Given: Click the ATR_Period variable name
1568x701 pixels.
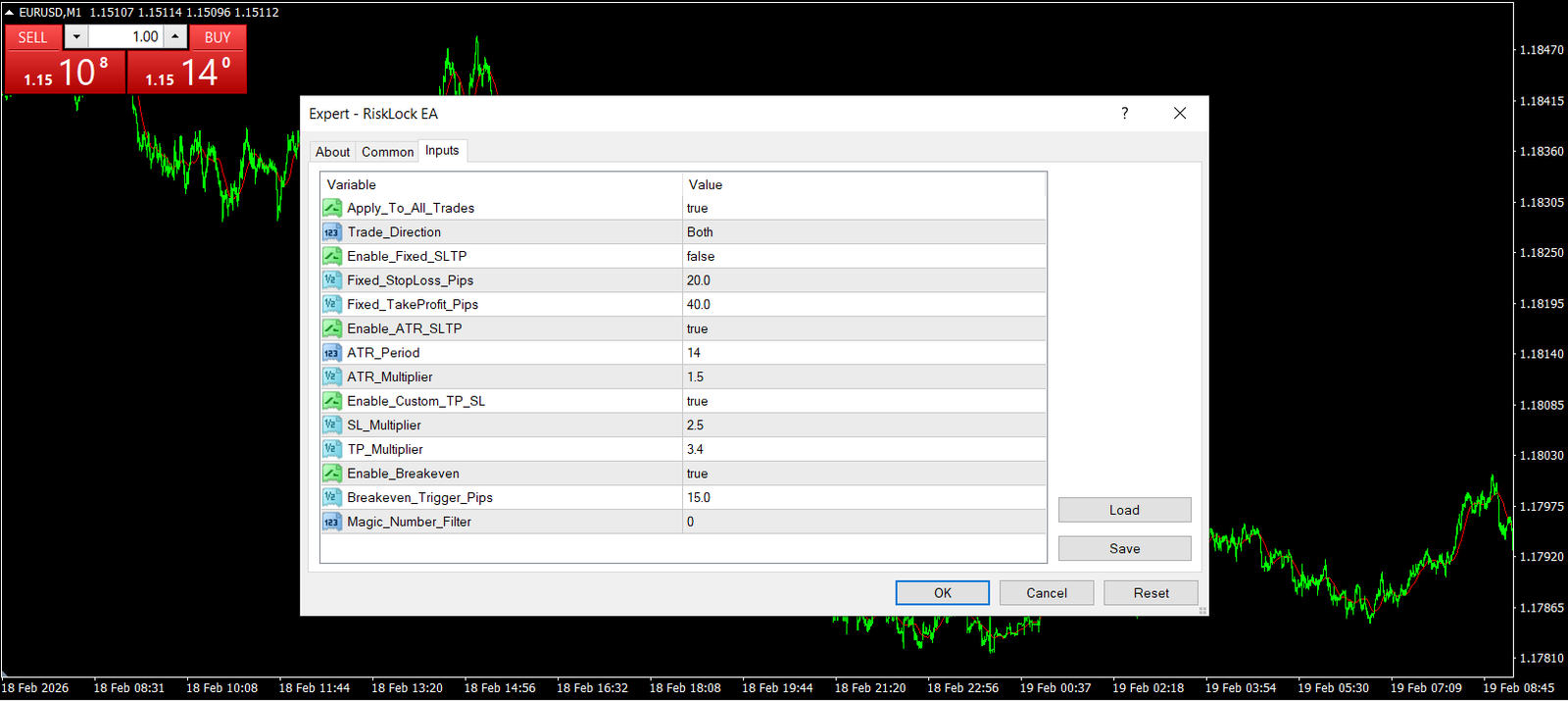Looking at the screenshot, I should pyautogui.click(x=383, y=353).
